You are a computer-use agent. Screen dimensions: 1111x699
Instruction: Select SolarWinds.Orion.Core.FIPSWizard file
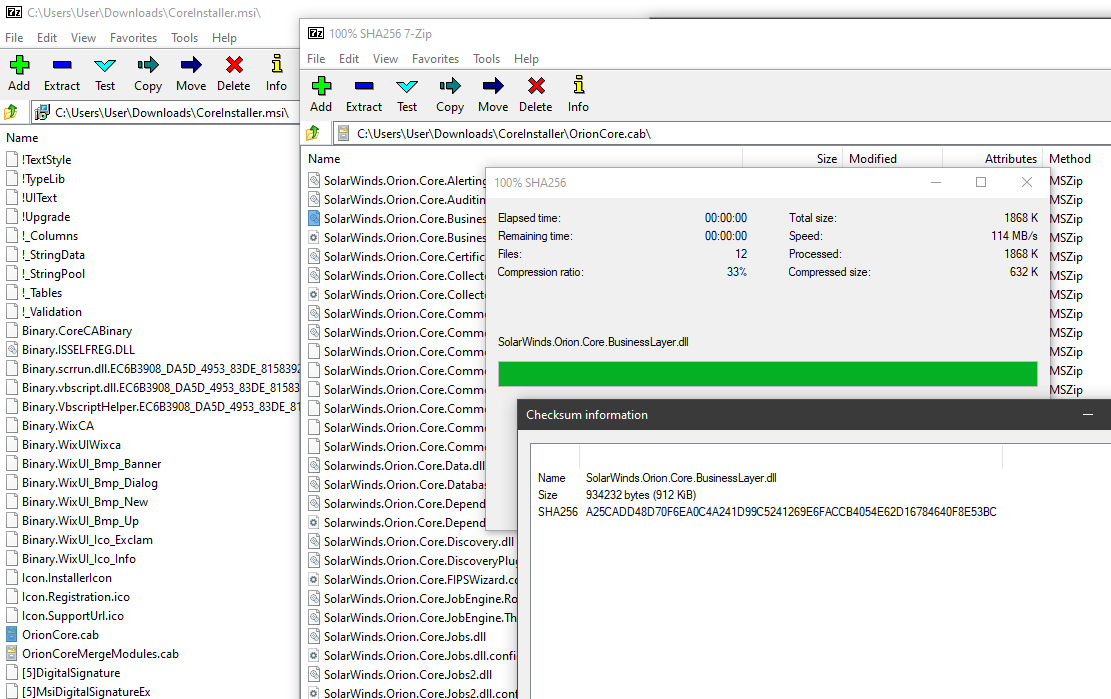tap(420, 579)
